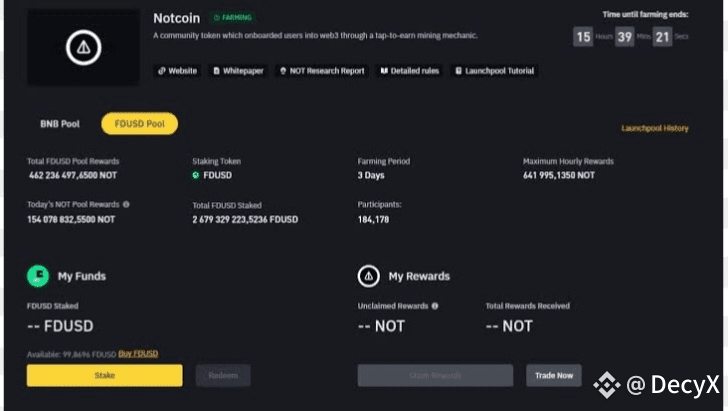The image size is (728, 411).
Task: Click the yellow Stake button
Action: coord(104,375)
